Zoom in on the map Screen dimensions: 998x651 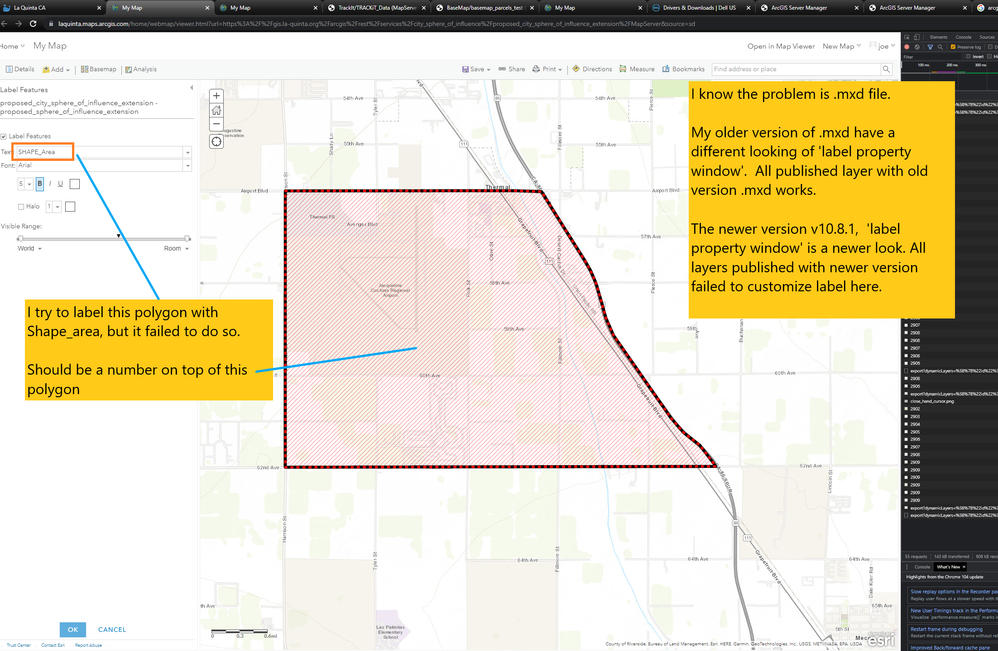tap(216, 96)
